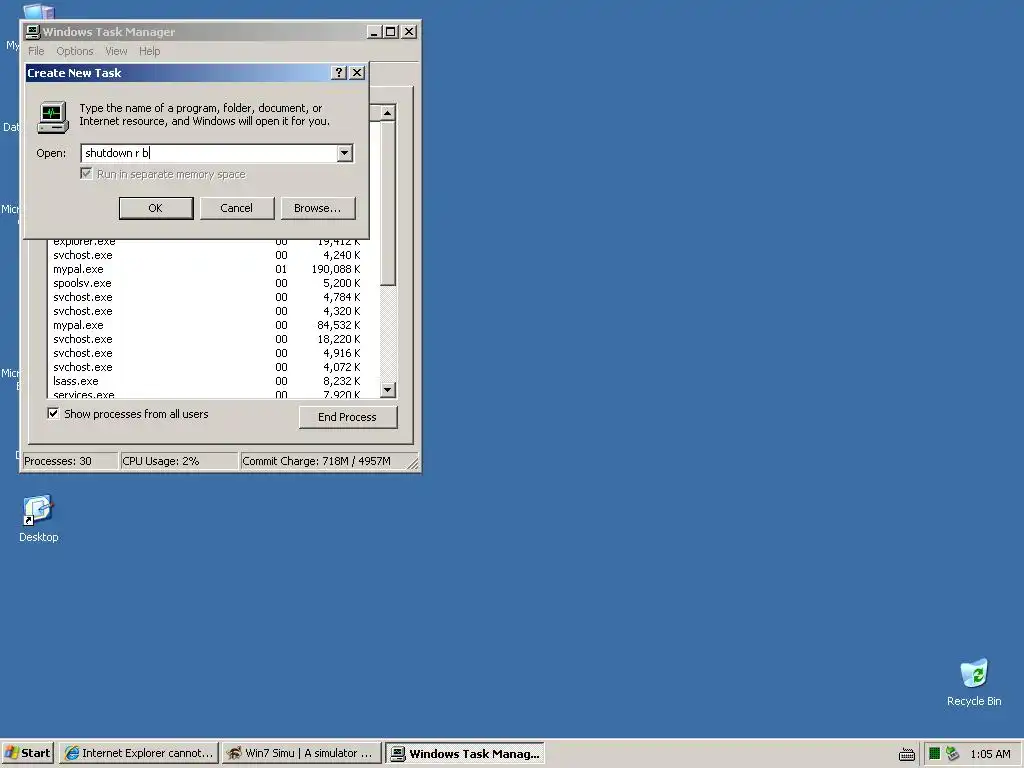Maximize the Windows Task Manager window
The height and width of the screenshot is (768, 1024).
coord(391,31)
